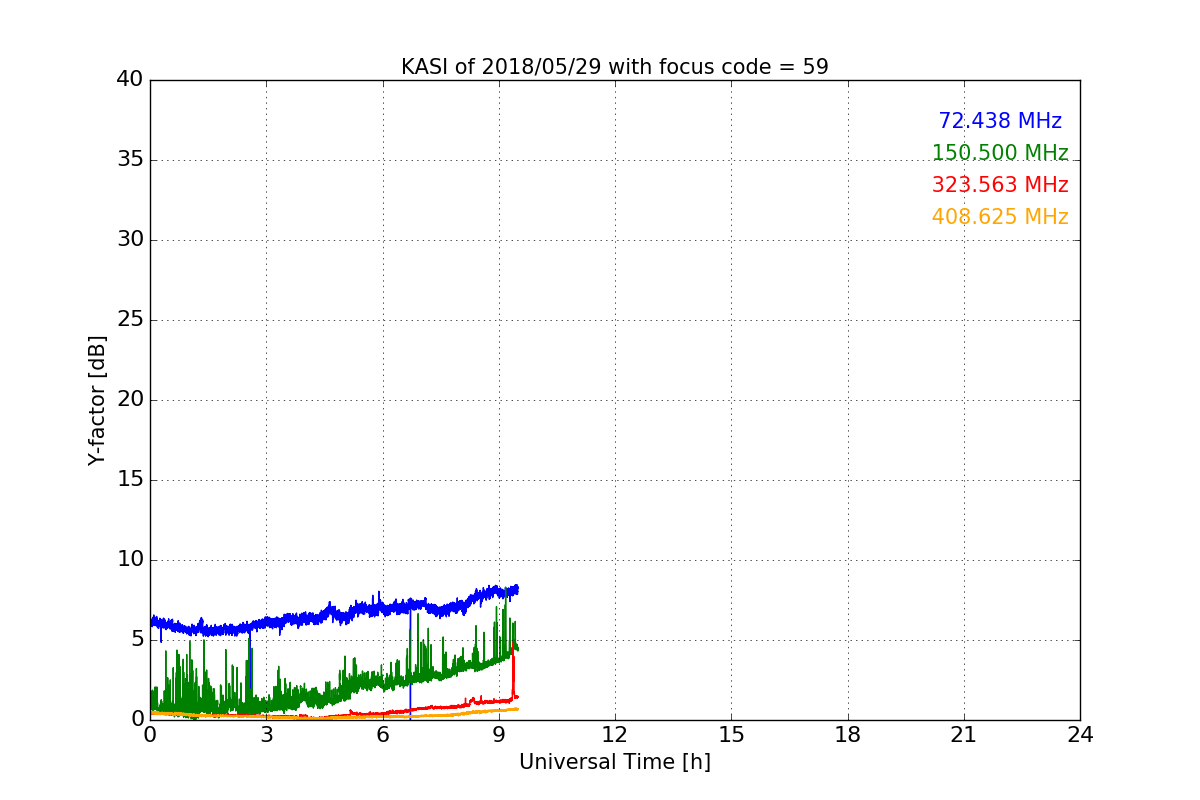Click the y-axis tick label 35
Screen dimensions: 1200x800
point(130,160)
